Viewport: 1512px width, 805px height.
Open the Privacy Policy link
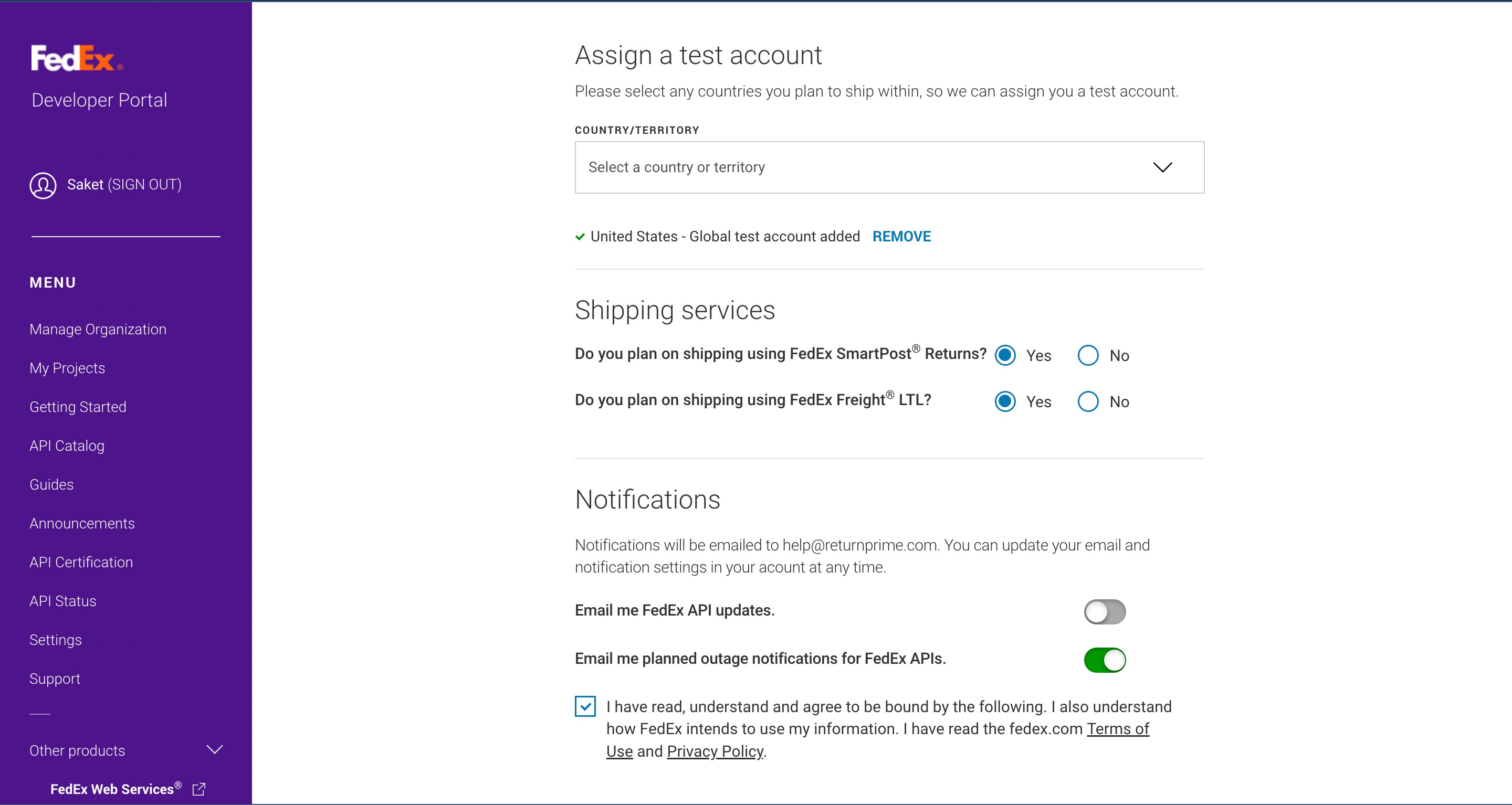pos(715,751)
